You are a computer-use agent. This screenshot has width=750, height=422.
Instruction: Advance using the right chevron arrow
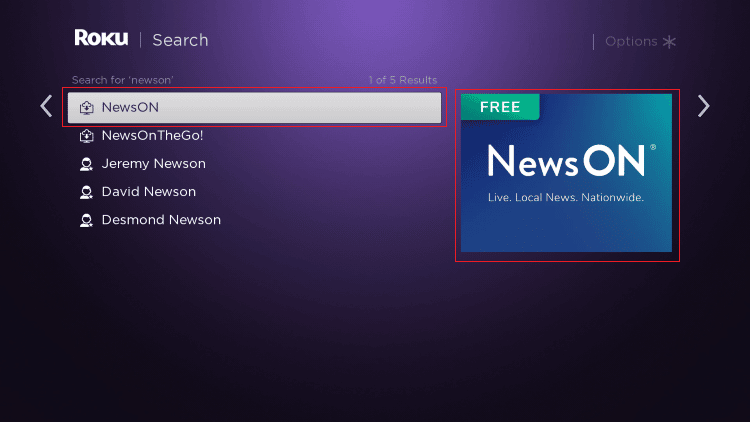(x=703, y=106)
